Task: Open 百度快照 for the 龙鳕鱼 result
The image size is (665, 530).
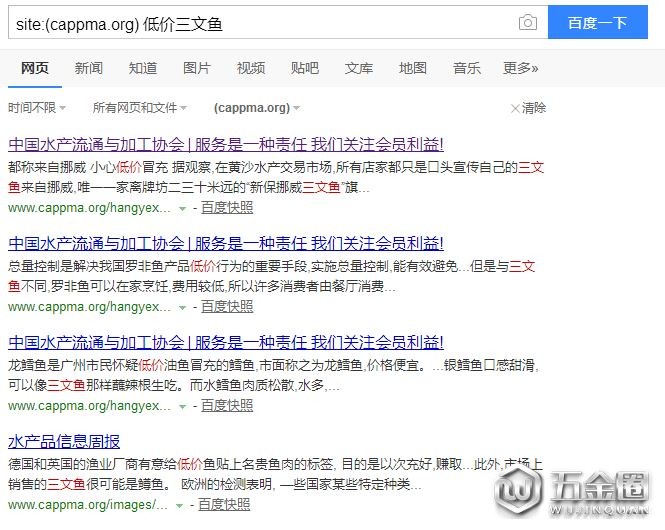Action: 227,406
